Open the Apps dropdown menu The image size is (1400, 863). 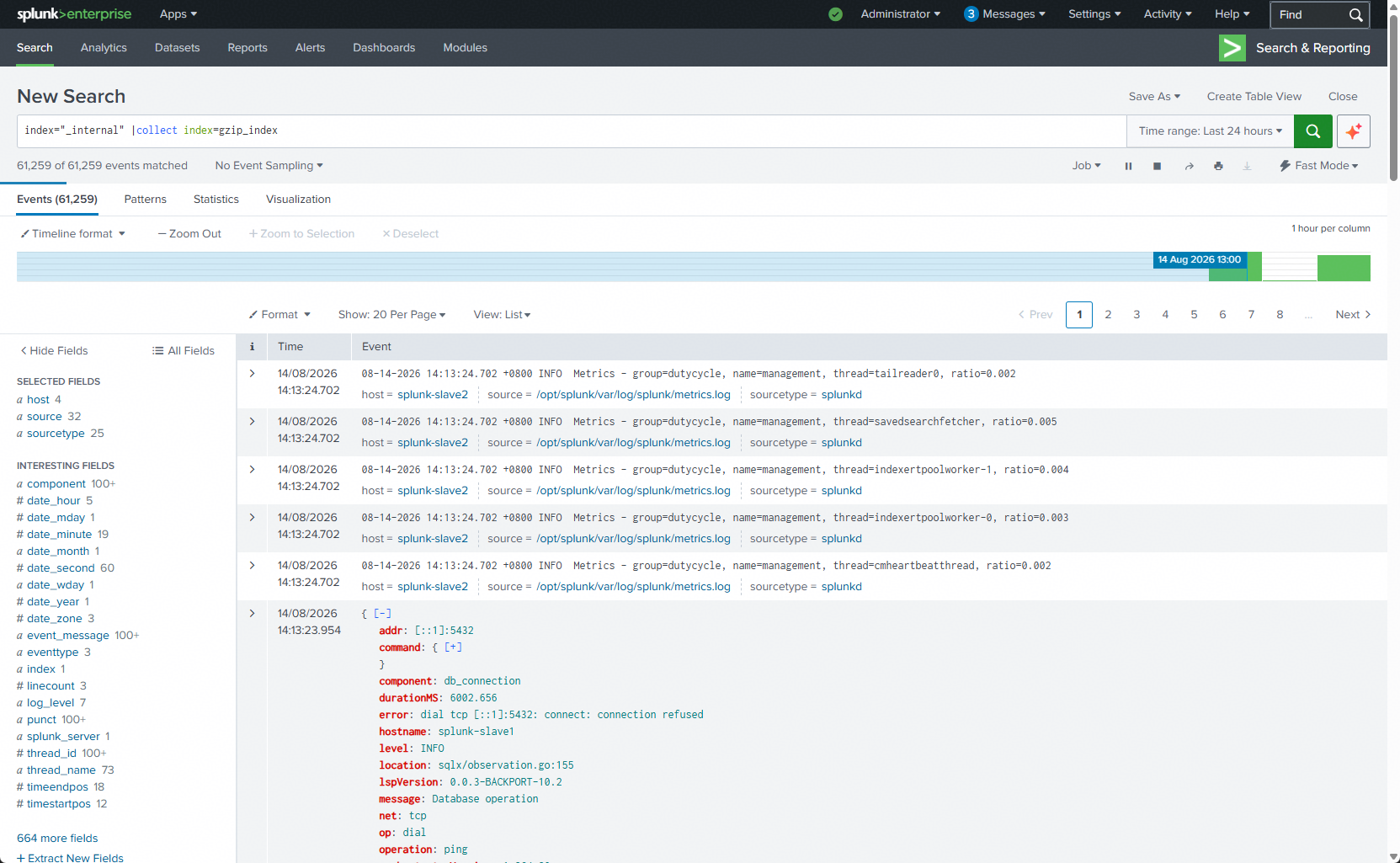[178, 14]
